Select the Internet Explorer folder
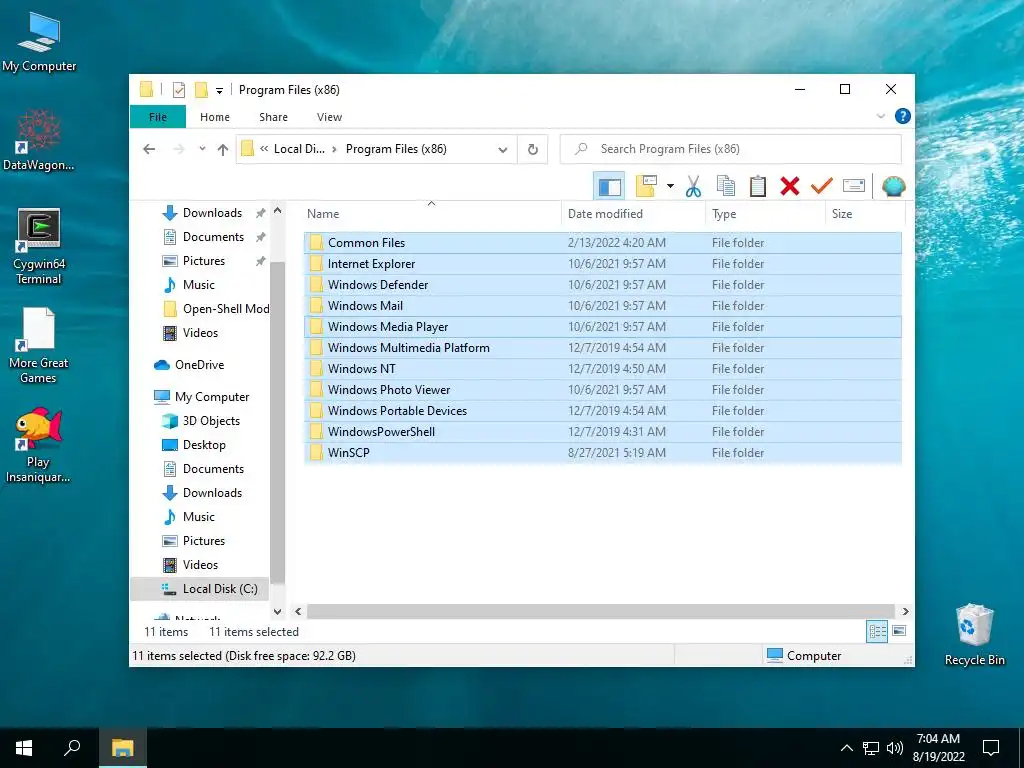This screenshot has height=768, width=1024. click(x=602, y=264)
